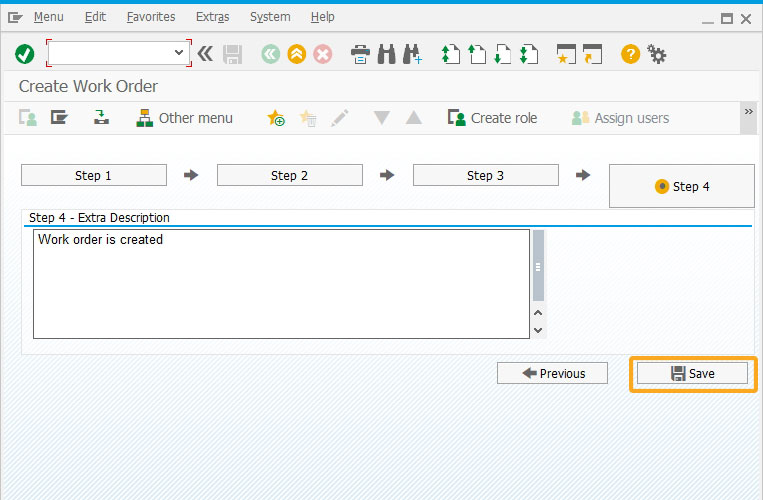
Task: Click the Generate Shortcut window icon
Action: coord(592,54)
